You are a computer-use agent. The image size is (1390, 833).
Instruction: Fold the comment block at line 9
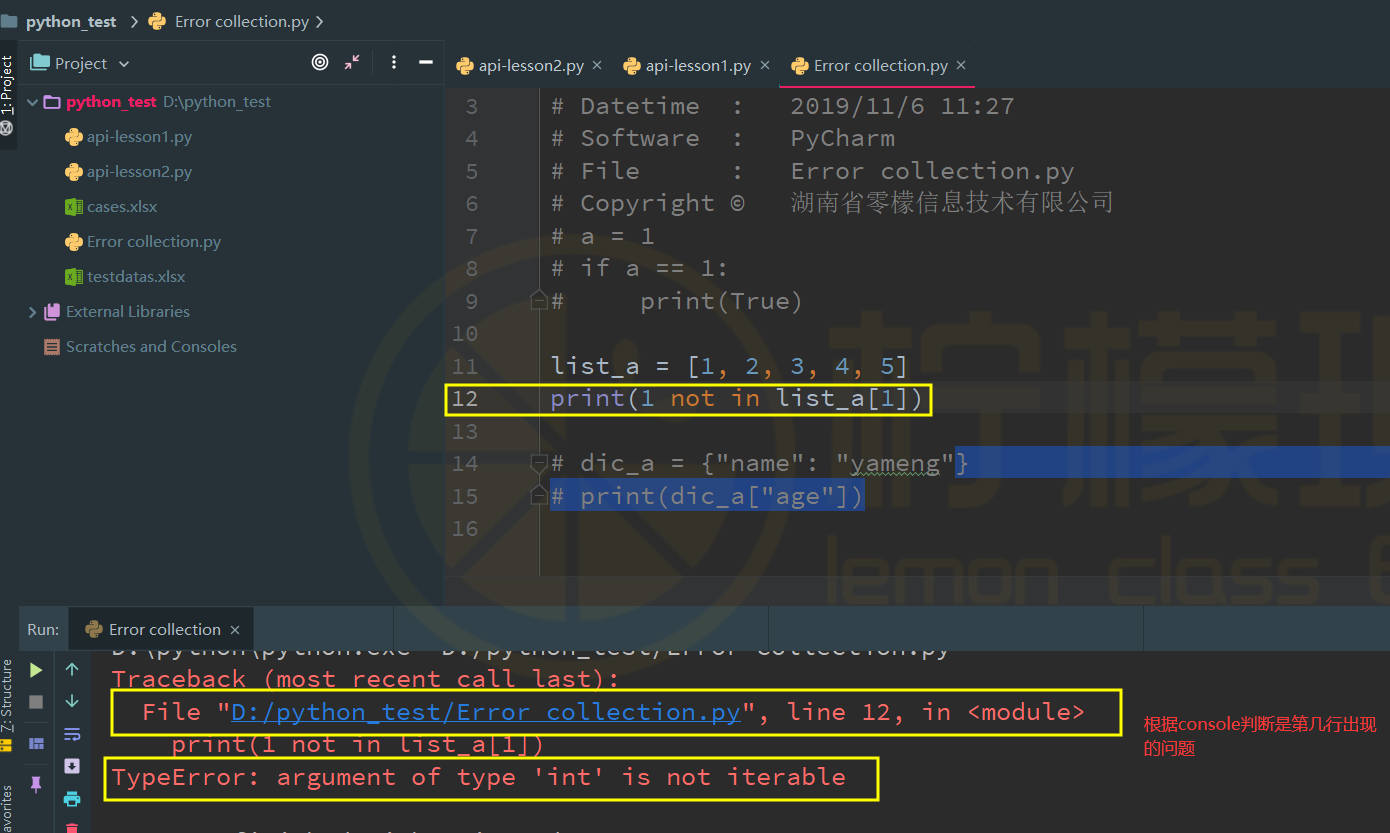coord(539,300)
